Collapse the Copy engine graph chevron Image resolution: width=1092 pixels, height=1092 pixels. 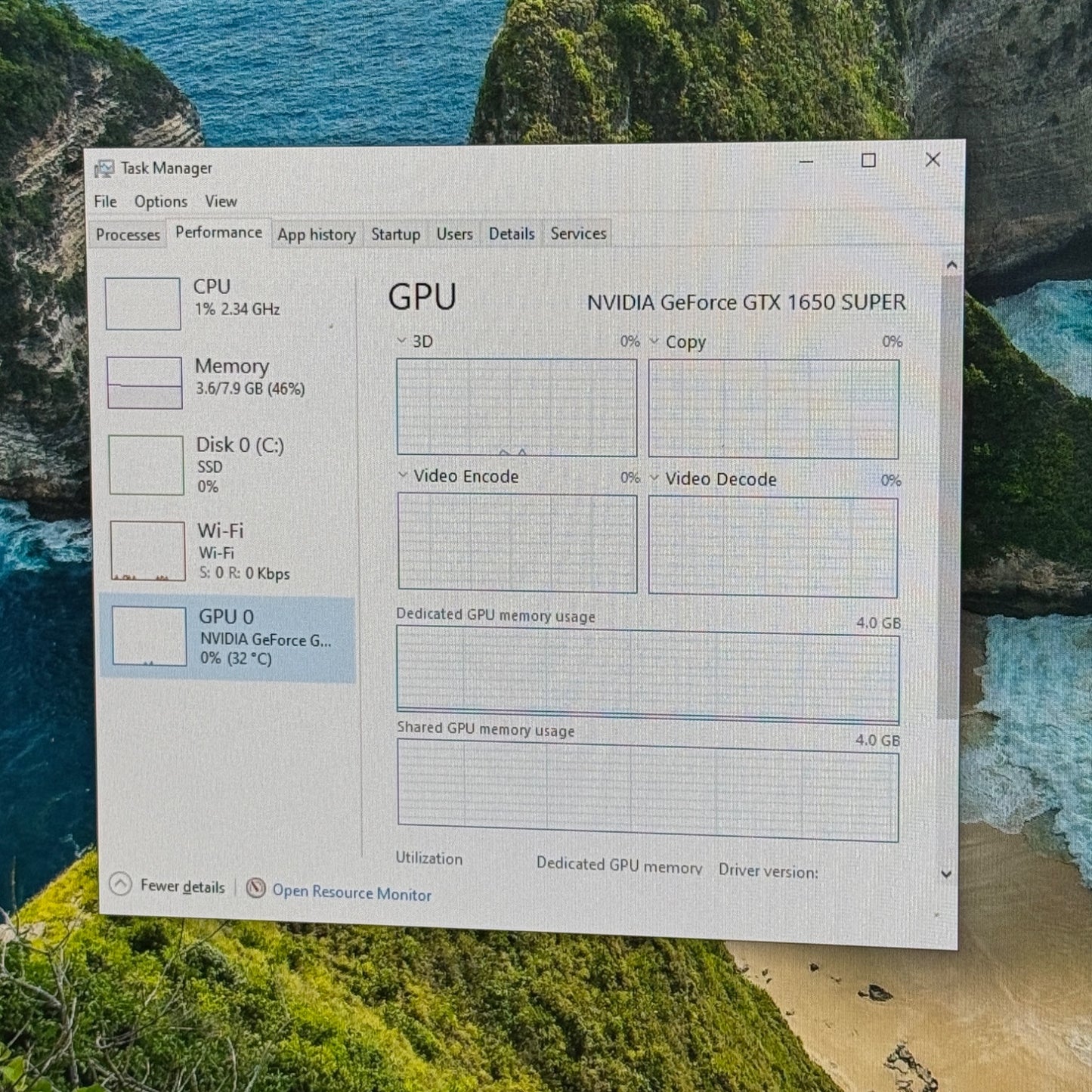coord(653,342)
